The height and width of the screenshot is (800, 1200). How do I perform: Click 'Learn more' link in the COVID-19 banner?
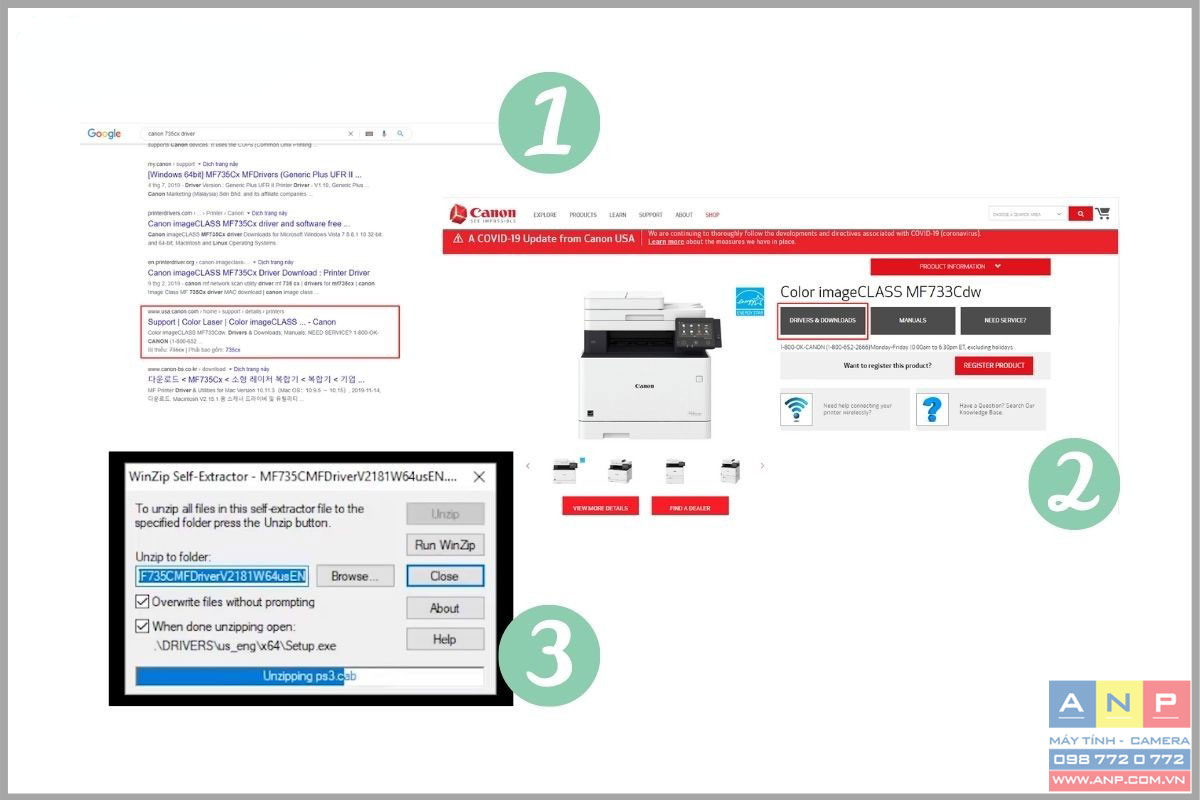(x=666, y=242)
